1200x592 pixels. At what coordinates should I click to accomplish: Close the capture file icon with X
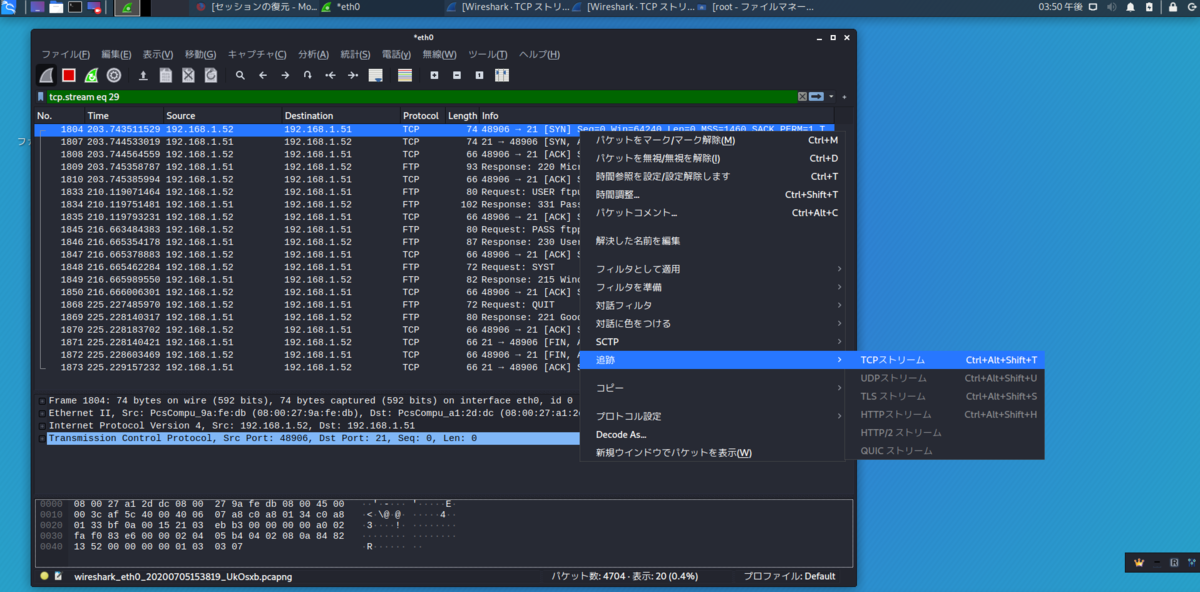188,75
